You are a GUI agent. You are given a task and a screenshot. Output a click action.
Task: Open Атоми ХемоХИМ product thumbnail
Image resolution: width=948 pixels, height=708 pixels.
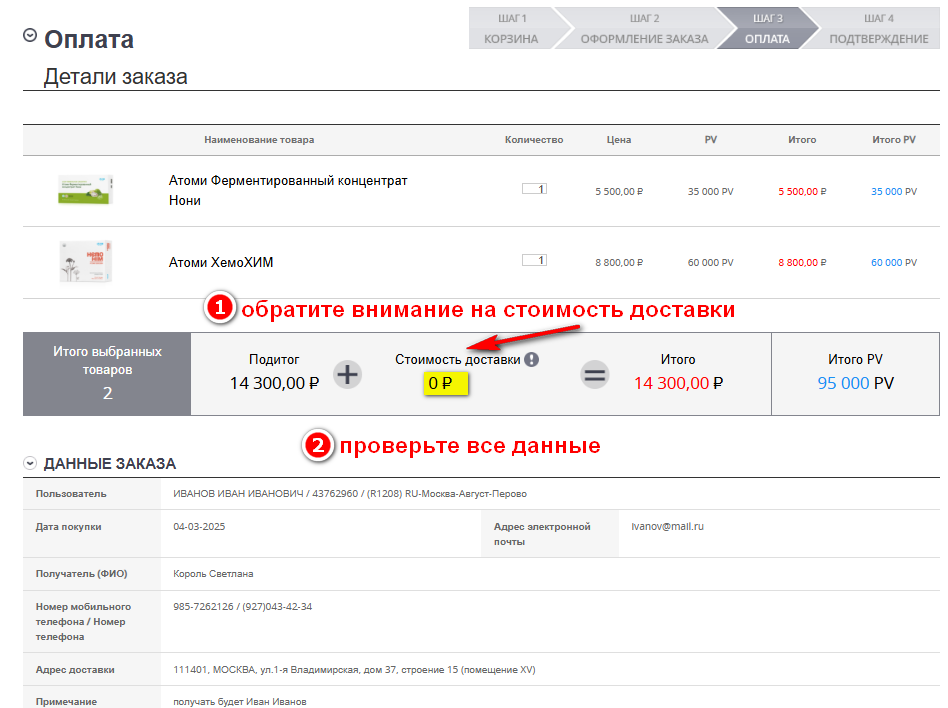[x=85, y=262]
